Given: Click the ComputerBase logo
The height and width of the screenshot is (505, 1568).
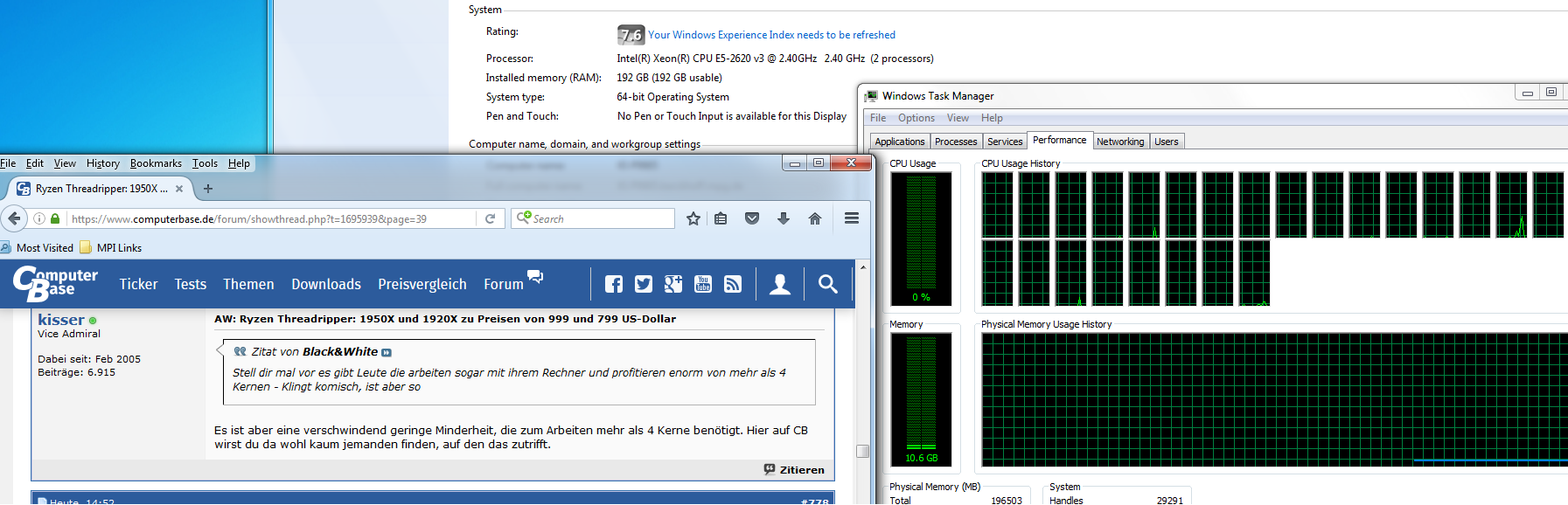Looking at the screenshot, I should 55,283.
